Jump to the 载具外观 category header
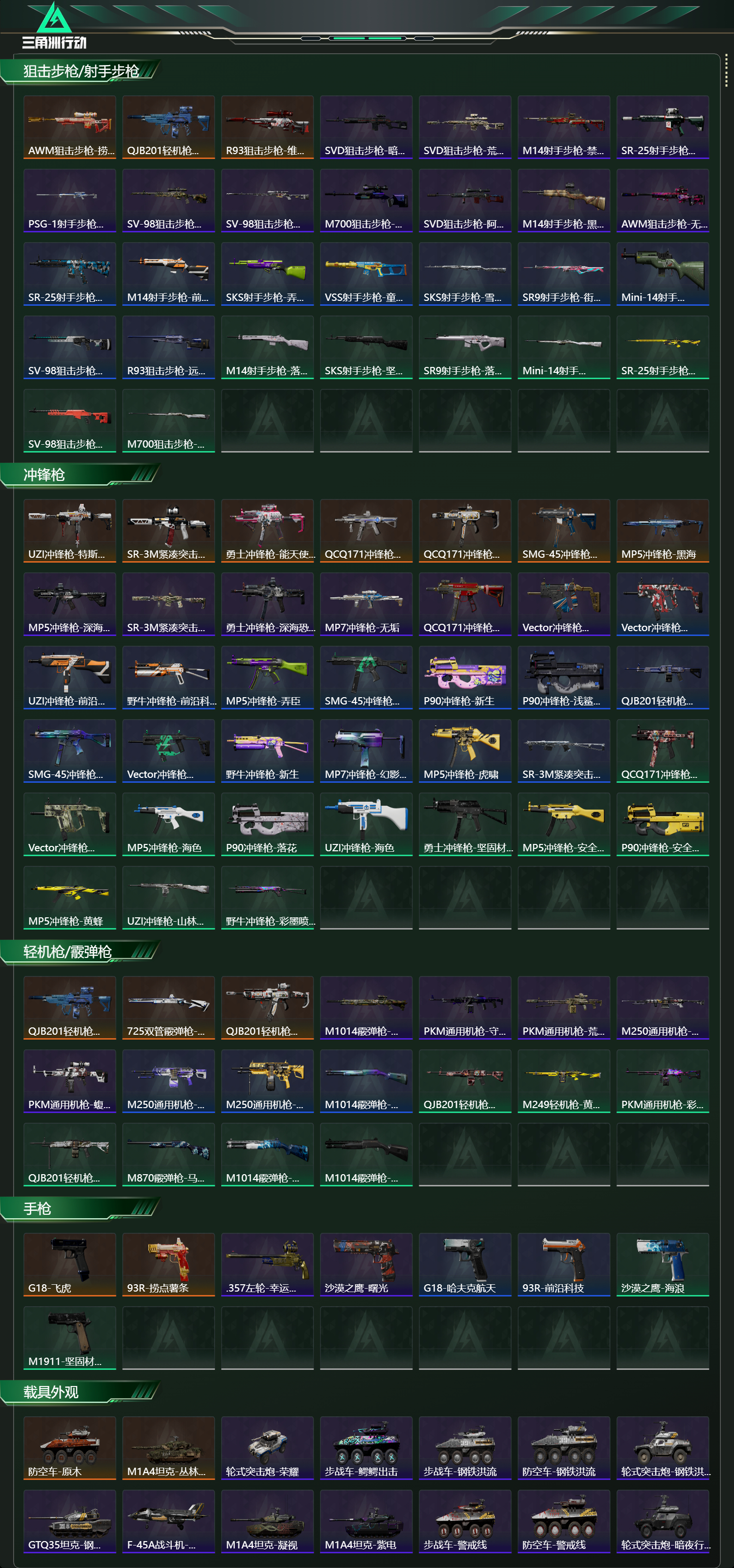The width and height of the screenshot is (734, 1568). click(80, 1392)
